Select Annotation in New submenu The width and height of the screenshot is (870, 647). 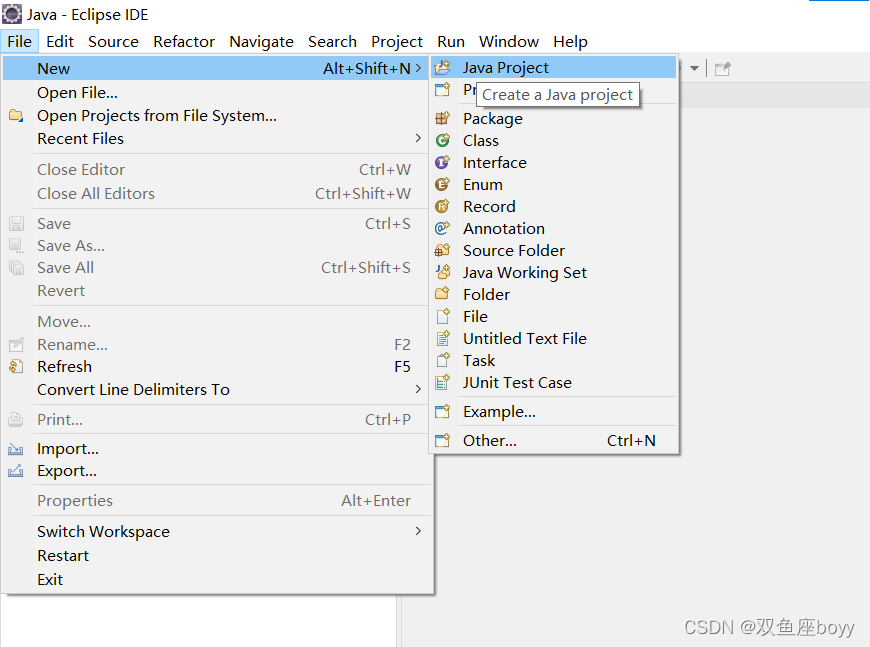554,228
